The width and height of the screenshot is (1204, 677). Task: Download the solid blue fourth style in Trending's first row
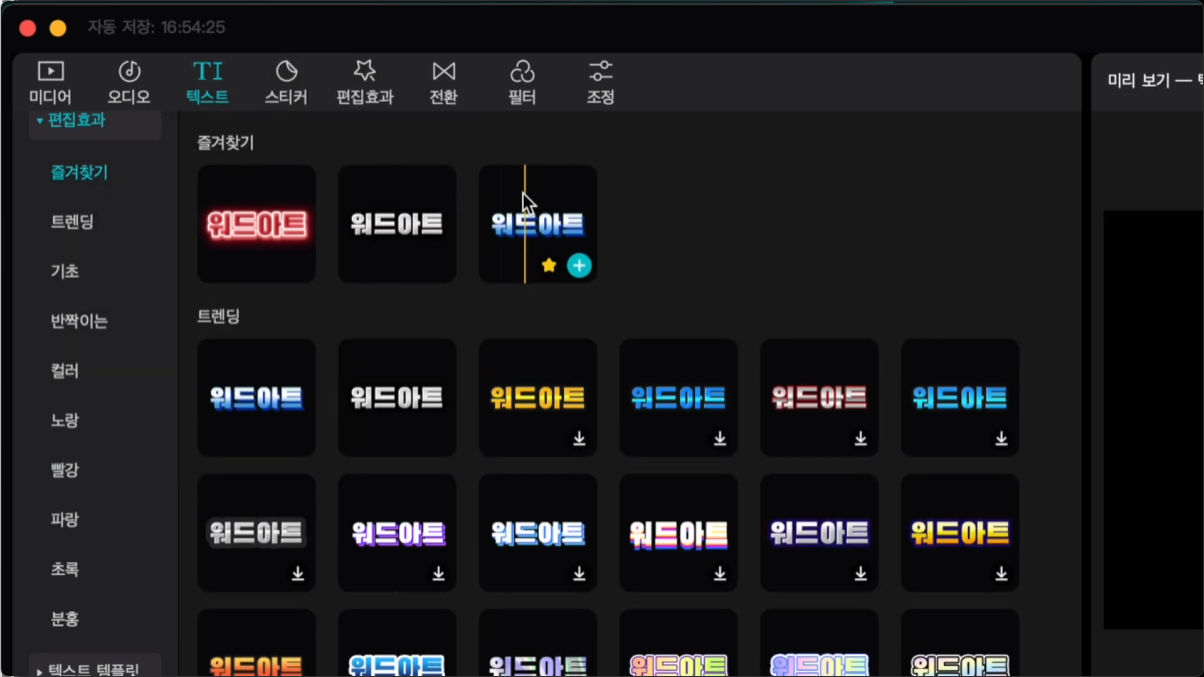click(x=720, y=439)
